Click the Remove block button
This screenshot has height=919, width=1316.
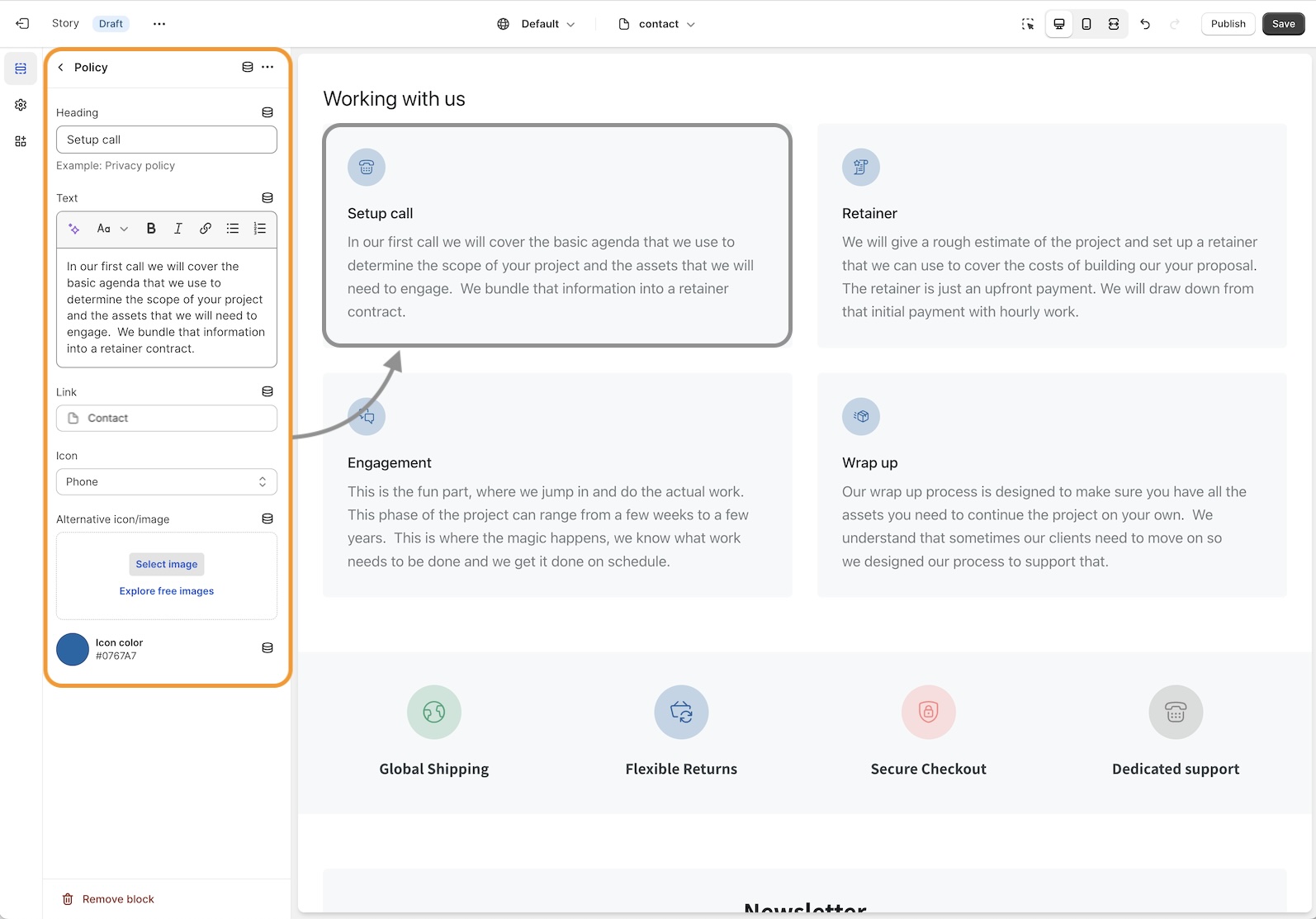(109, 899)
